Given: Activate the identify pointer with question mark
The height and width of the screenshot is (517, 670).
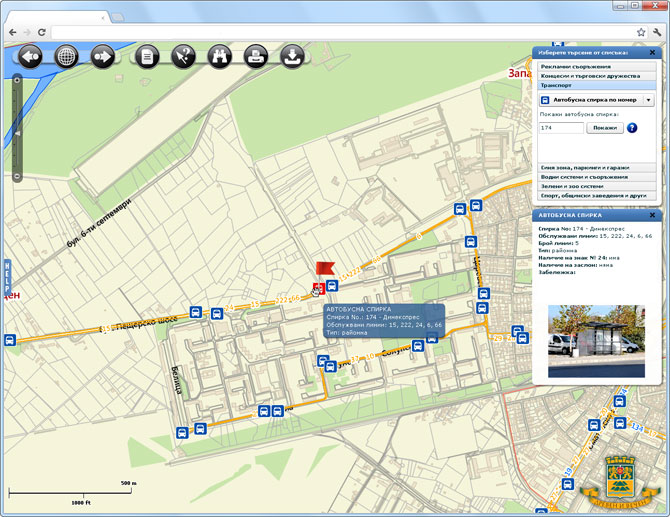Looking at the screenshot, I should (x=184, y=56).
